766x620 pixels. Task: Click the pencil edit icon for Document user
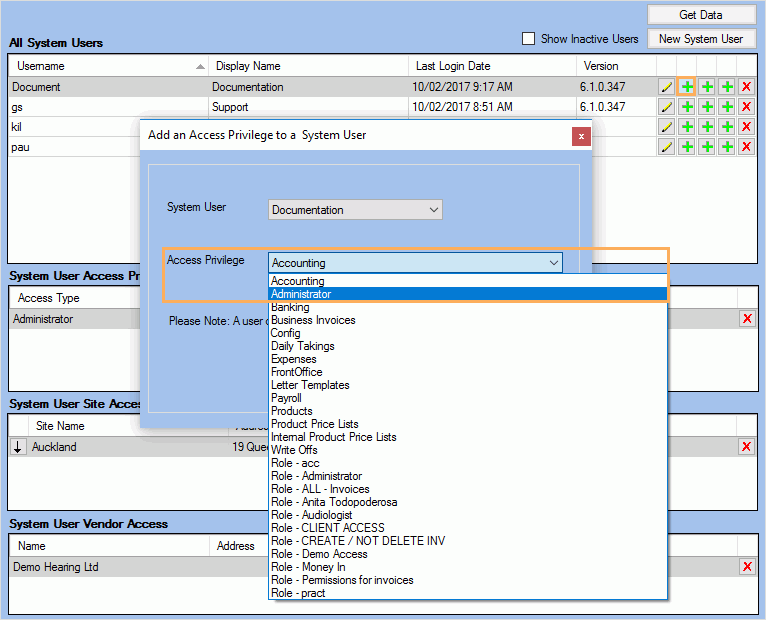(667, 87)
